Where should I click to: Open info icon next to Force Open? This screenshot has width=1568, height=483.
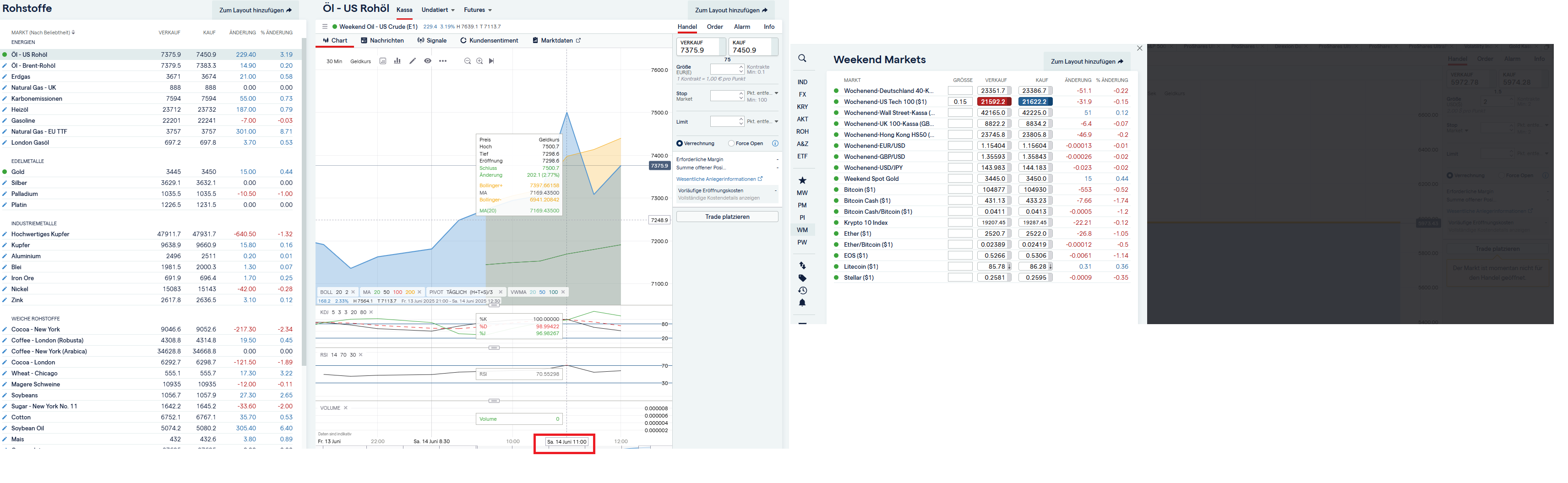tap(775, 144)
